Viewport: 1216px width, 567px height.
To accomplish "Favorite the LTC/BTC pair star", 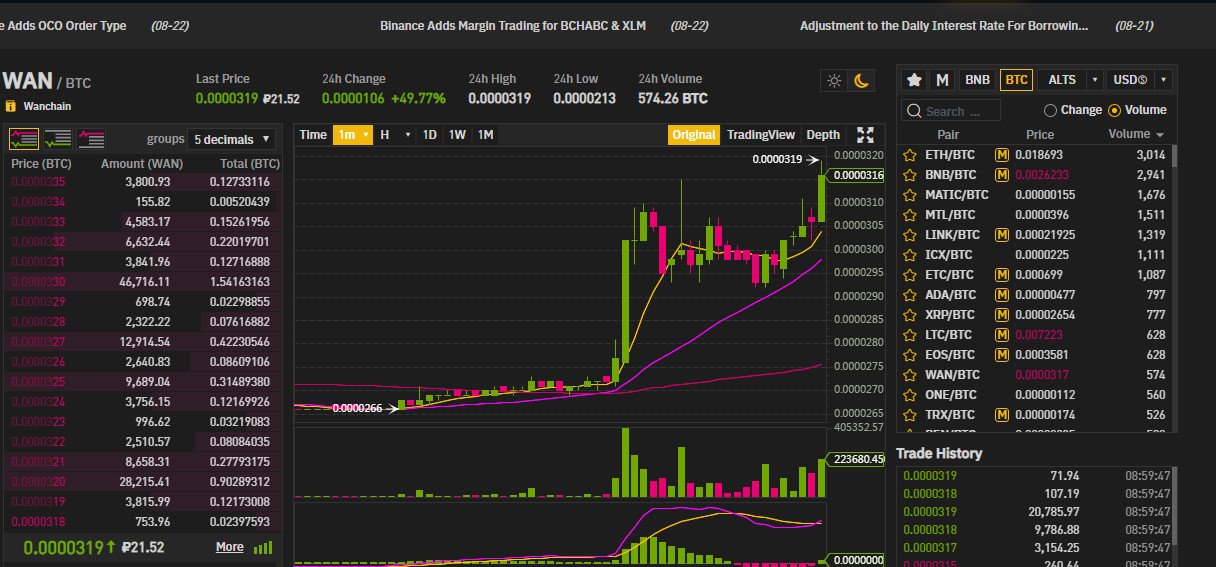I will coord(910,335).
